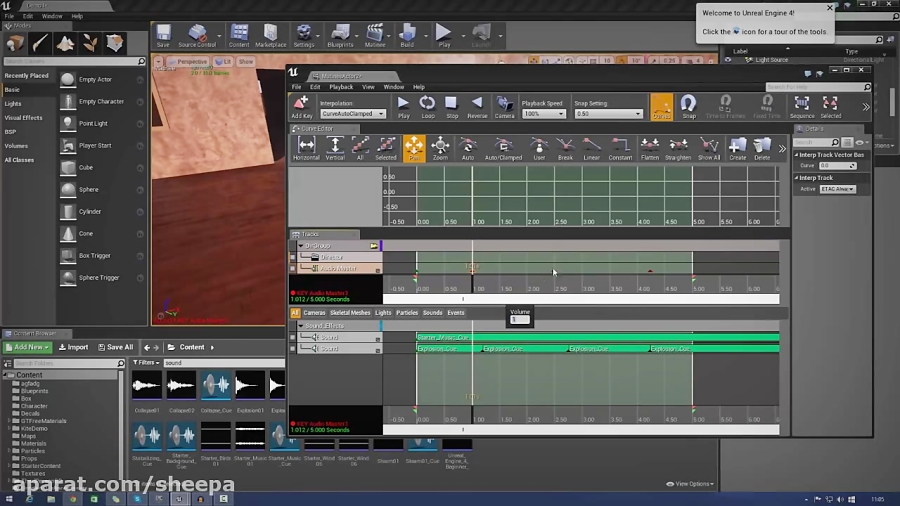Click Import in Content Browser
Screen dimensions: 900x506
click(73, 347)
